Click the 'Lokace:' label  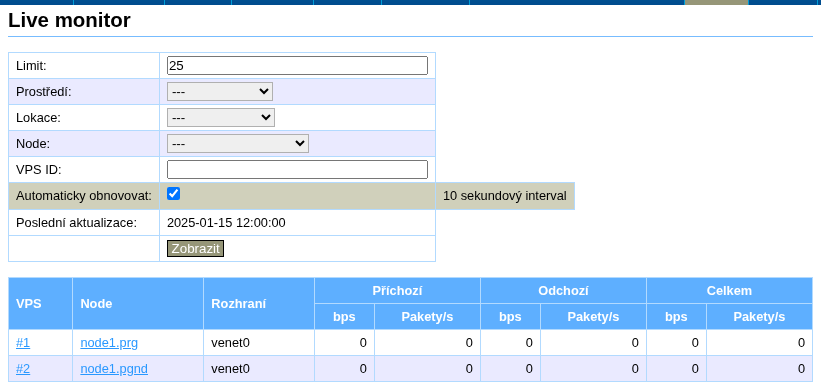point(38,117)
